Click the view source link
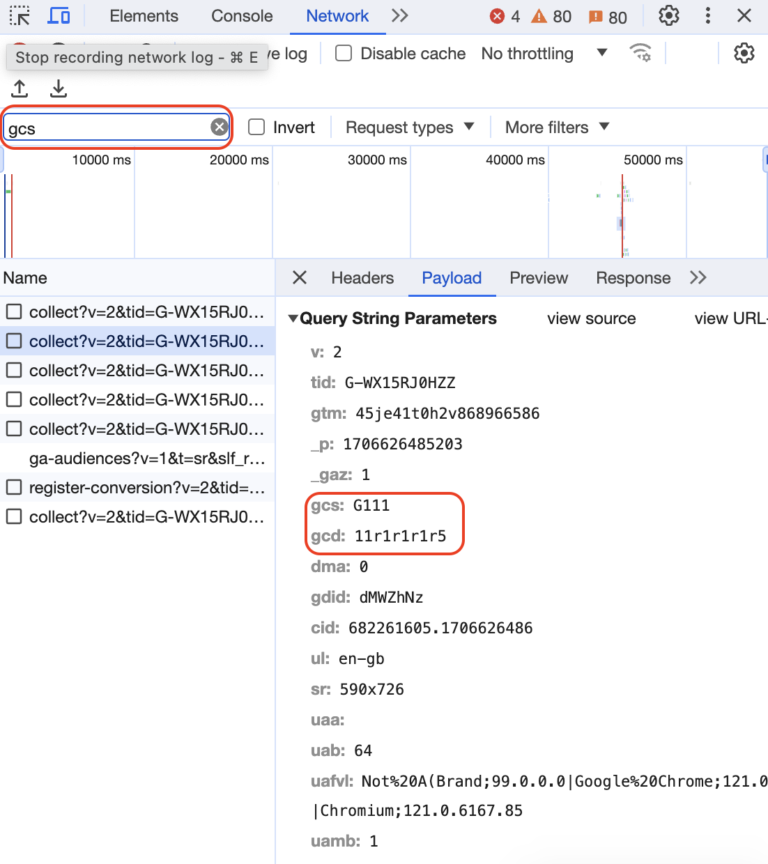Image resolution: width=768 pixels, height=864 pixels. pyautogui.click(x=591, y=319)
